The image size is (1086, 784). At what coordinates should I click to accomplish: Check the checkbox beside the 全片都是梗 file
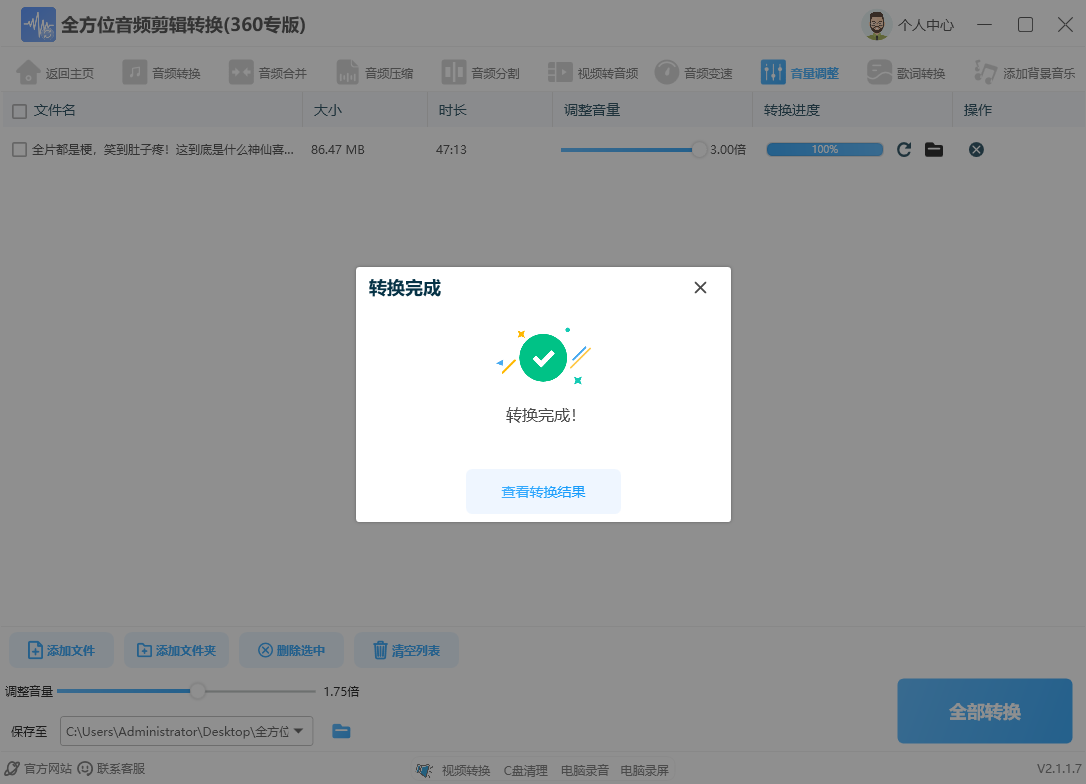point(17,149)
